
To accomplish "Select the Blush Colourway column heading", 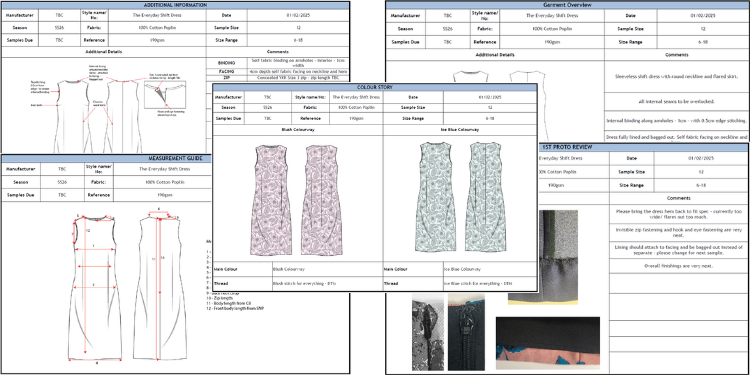I will 298,130.
